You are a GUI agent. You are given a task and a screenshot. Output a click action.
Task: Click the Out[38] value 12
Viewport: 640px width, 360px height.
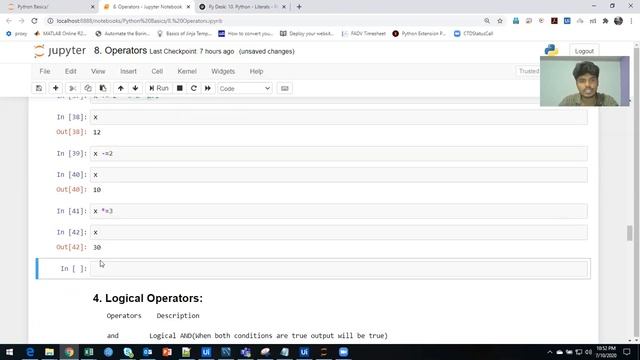(x=97, y=132)
